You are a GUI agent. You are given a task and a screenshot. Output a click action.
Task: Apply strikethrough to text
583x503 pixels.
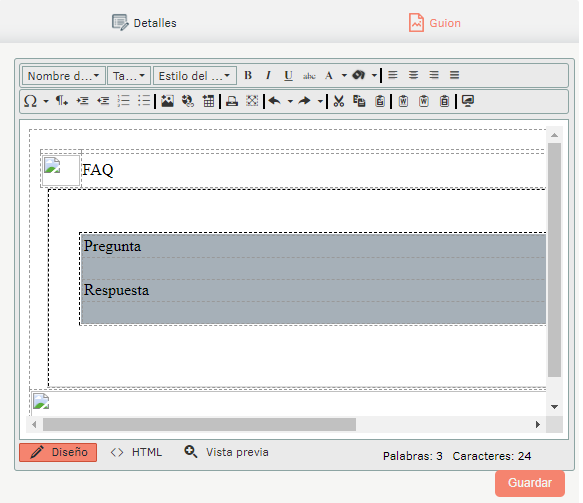click(309, 75)
